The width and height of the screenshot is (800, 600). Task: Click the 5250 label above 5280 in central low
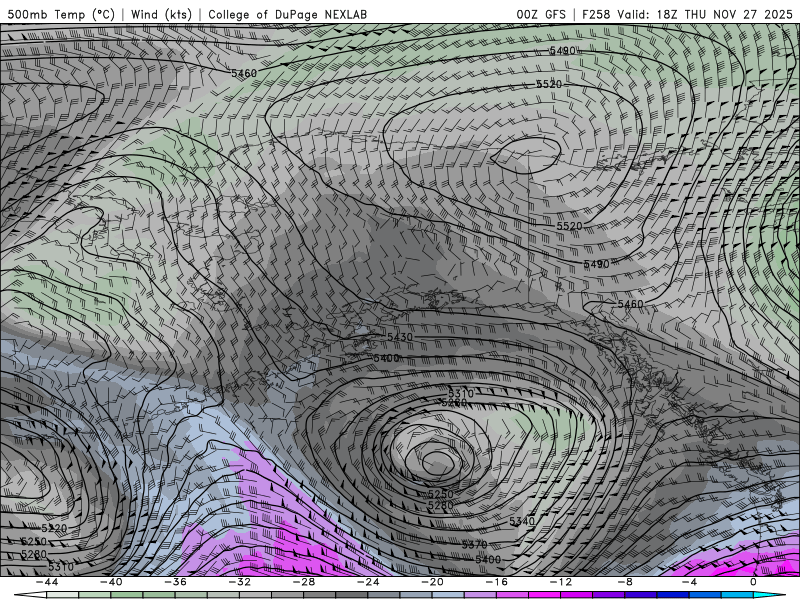tap(440, 494)
